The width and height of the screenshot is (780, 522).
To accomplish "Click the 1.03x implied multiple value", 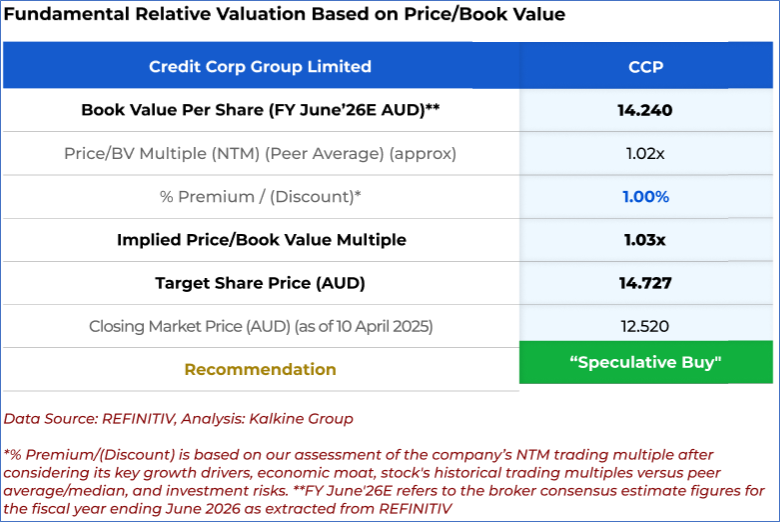I will pyautogui.click(x=645, y=240).
